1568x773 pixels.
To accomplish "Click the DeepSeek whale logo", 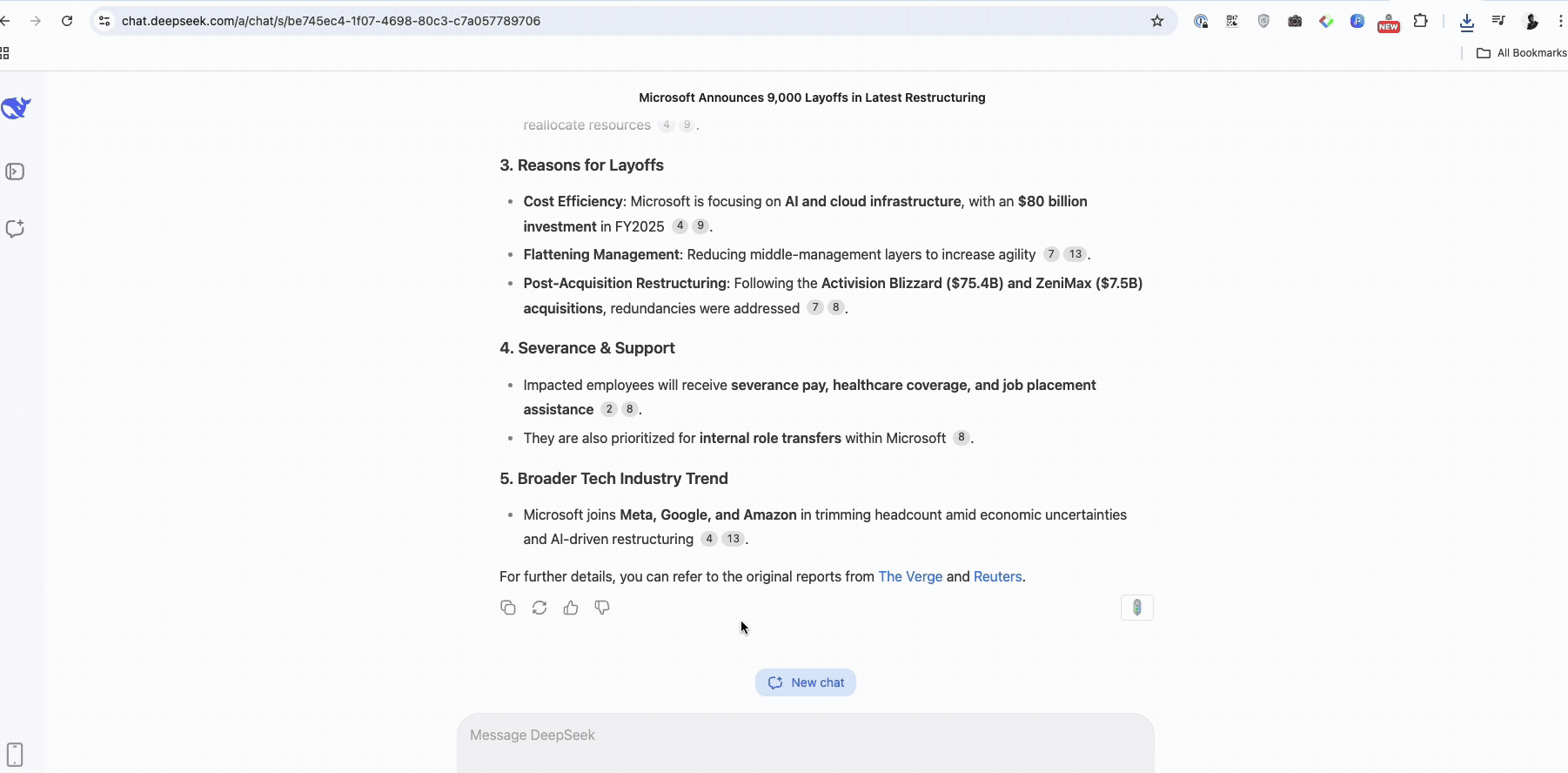I will click(16, 108).
